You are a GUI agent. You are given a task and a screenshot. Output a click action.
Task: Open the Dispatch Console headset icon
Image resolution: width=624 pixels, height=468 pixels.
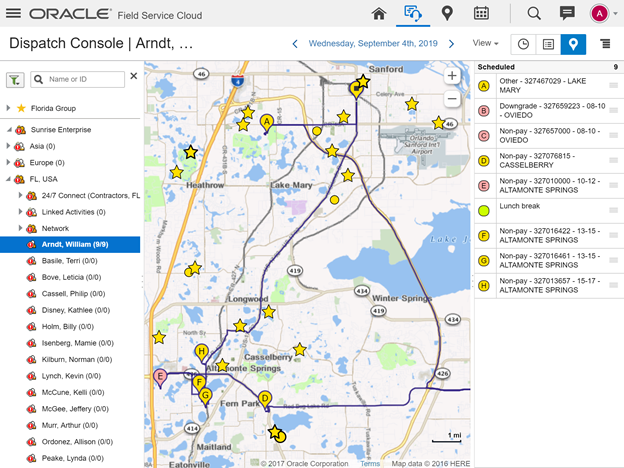(x=413, y=13)
